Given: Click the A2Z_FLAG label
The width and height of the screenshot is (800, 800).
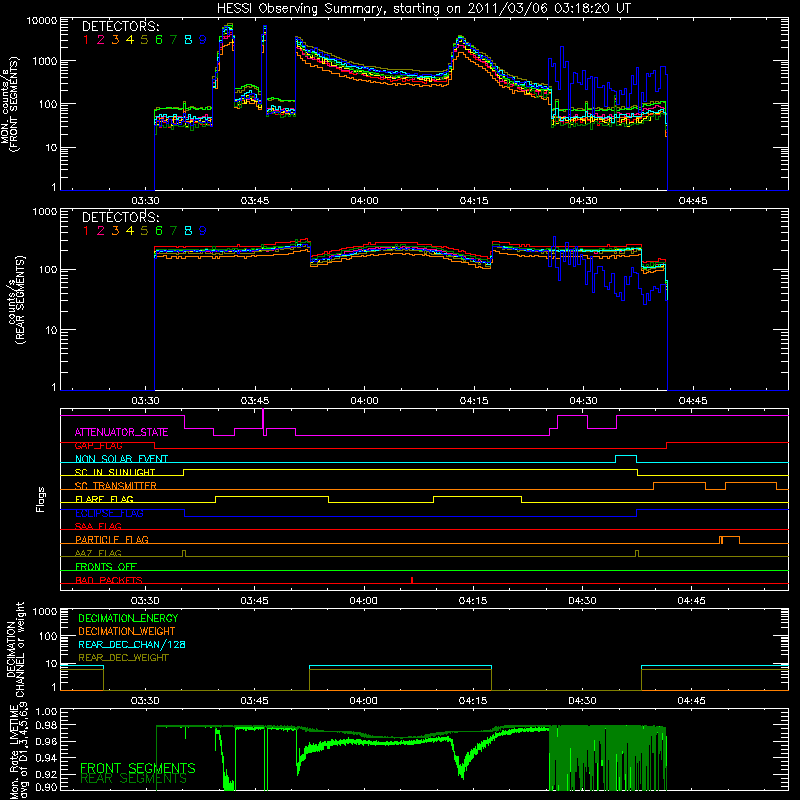Looking at the screenshot, I should pyautogui.click(x=98, y=553).
